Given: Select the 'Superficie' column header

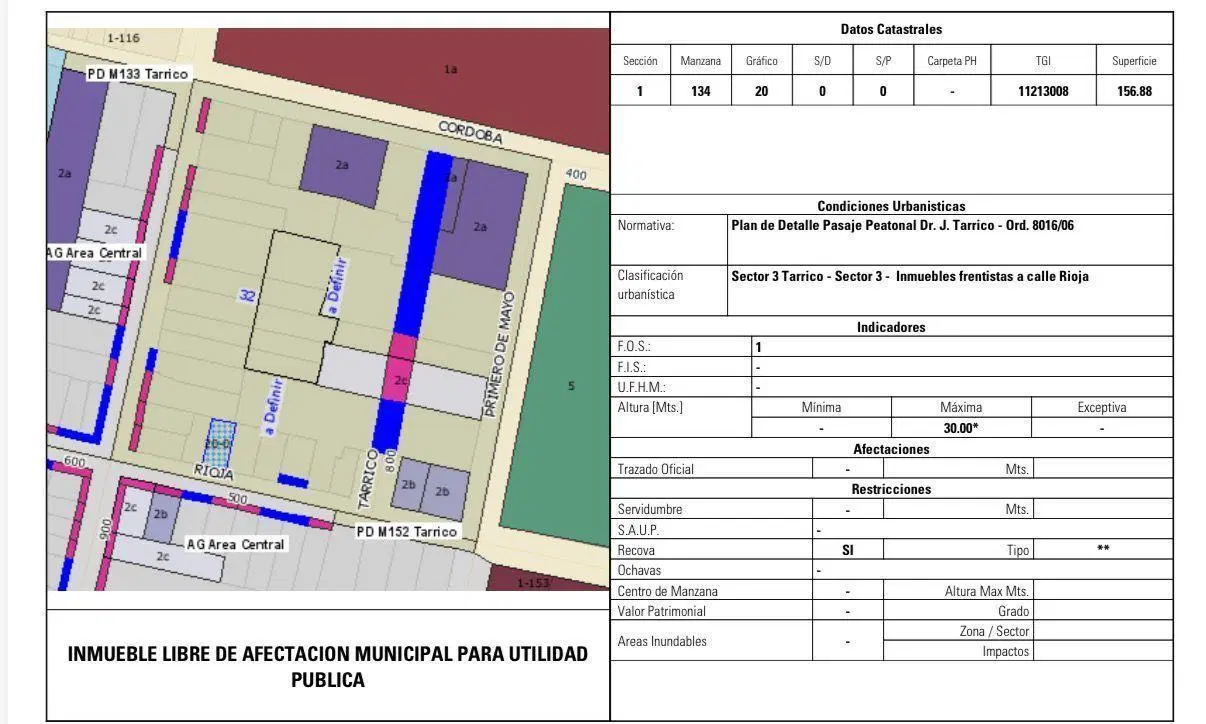Looking at the screenshot, I should click(x=1134, y=61).
